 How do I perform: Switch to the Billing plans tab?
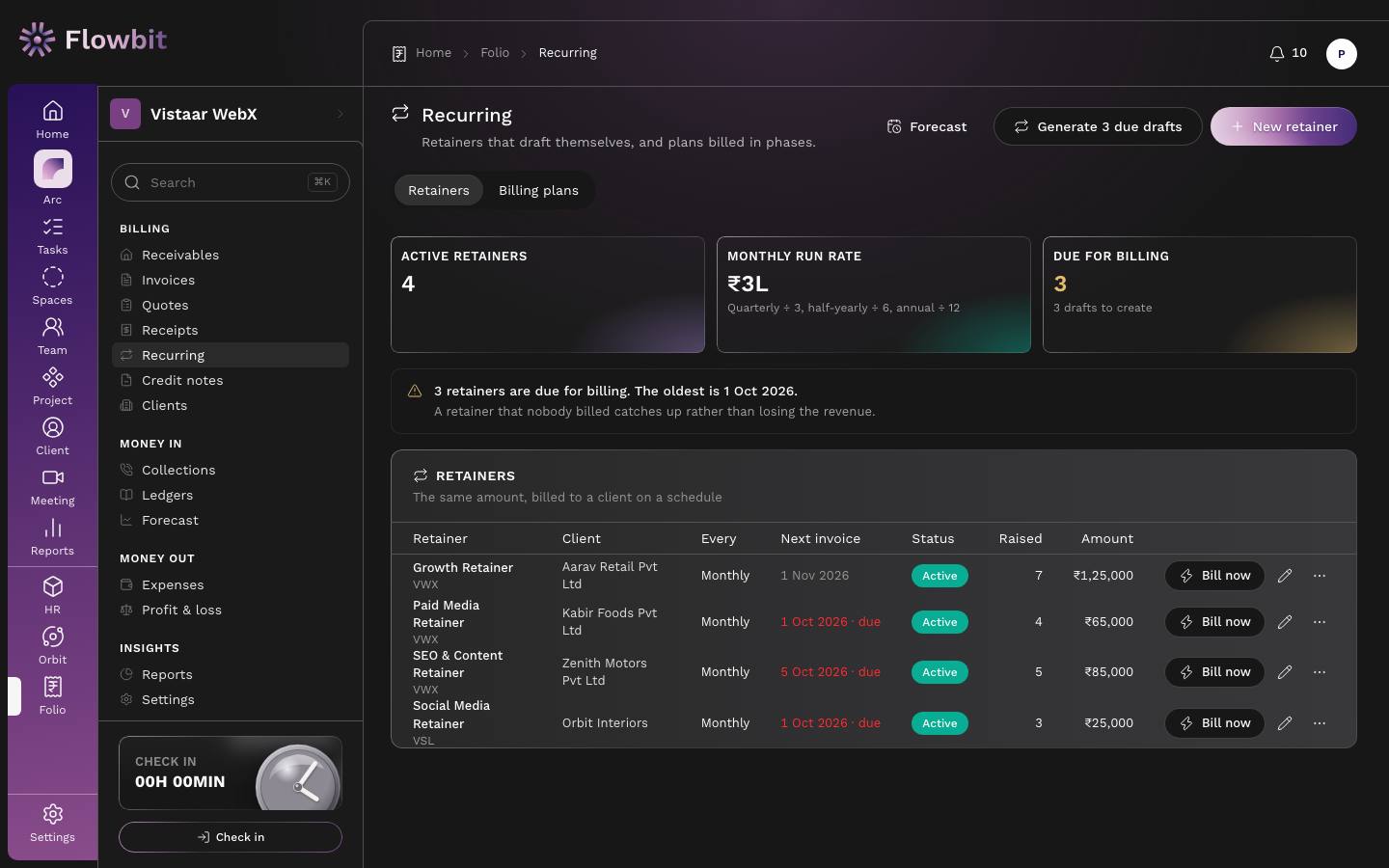[538, 190]
